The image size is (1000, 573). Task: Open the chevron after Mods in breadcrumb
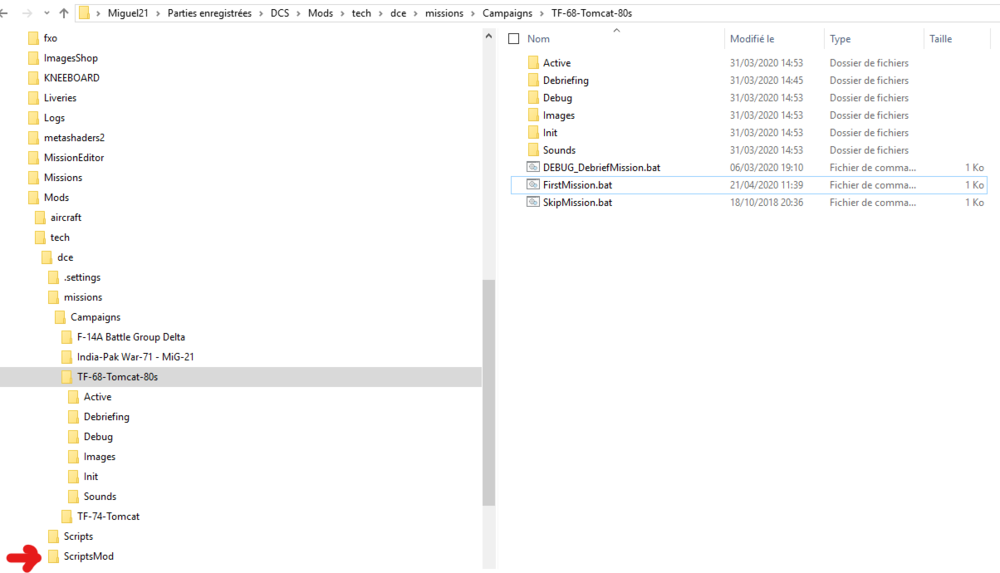click(342, 13)
